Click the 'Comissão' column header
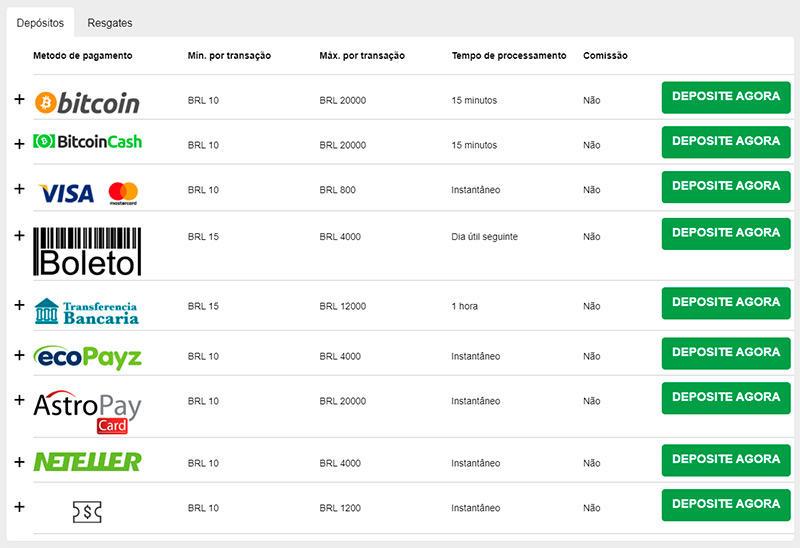 point(605,56)
